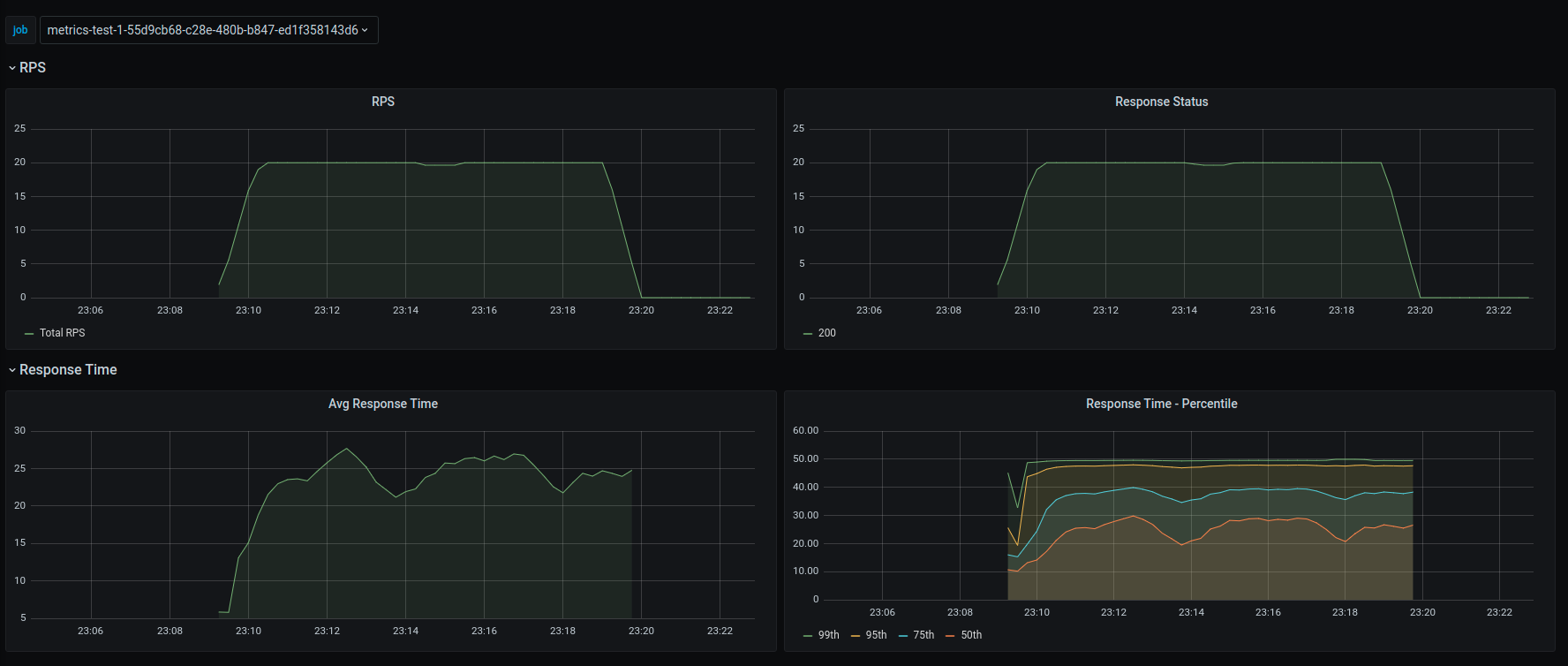Screen dimensions: 1568x666
Task: Click the Response Time row title
Action: tap(68, 370)
